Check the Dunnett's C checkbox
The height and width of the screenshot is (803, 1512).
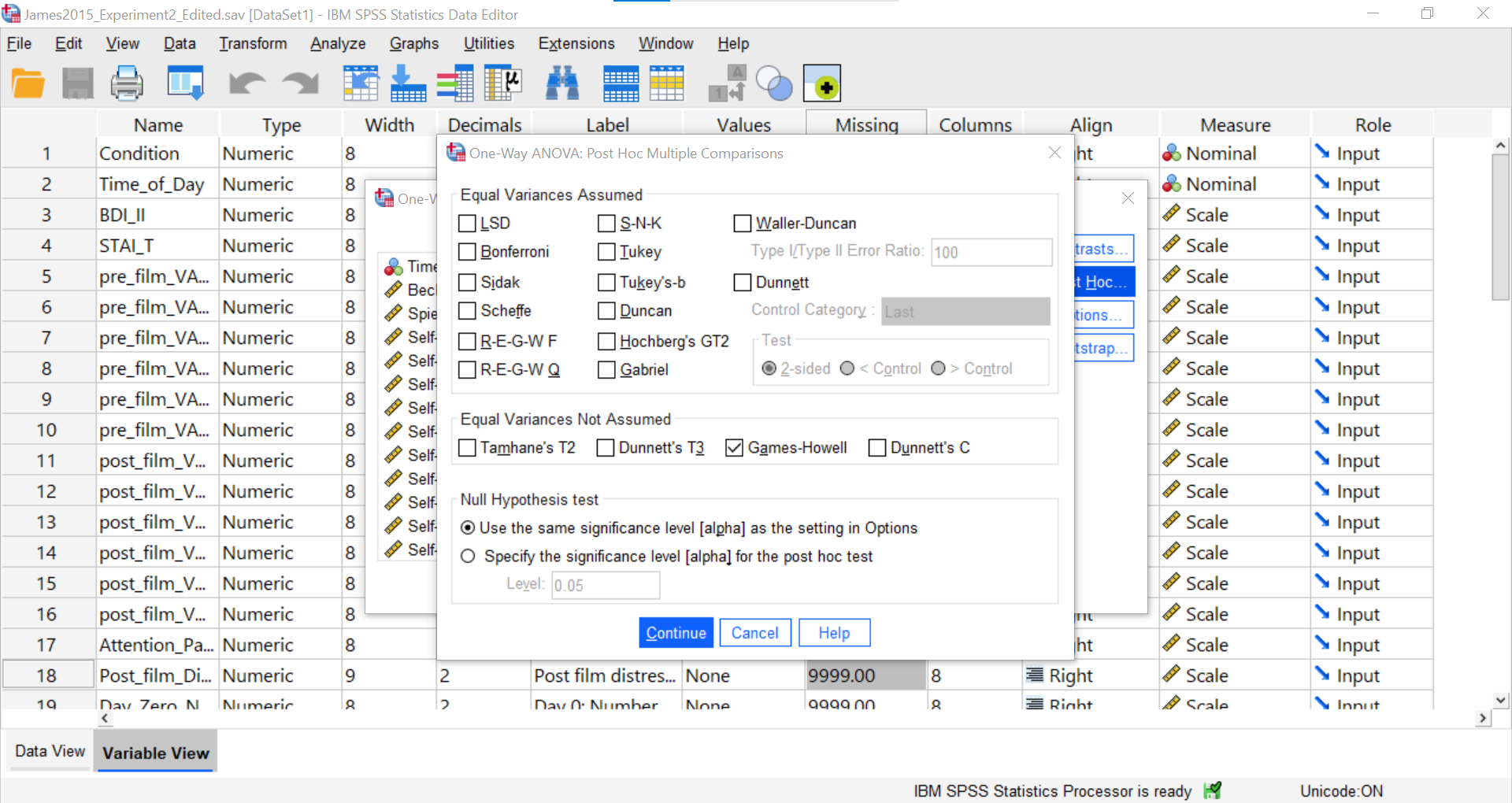pos(877,448)
